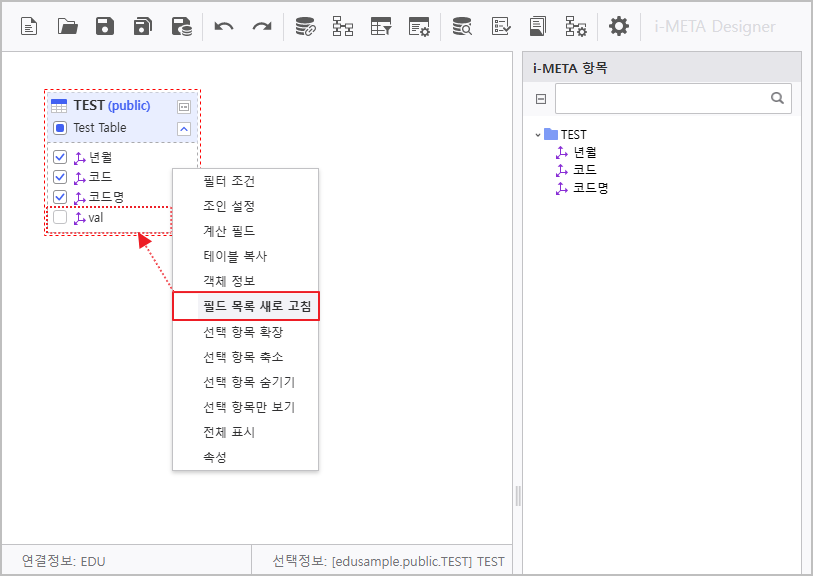Select the TEST folder label in tree
This screenshot has width=813, height=576.
tap(573, 135)
